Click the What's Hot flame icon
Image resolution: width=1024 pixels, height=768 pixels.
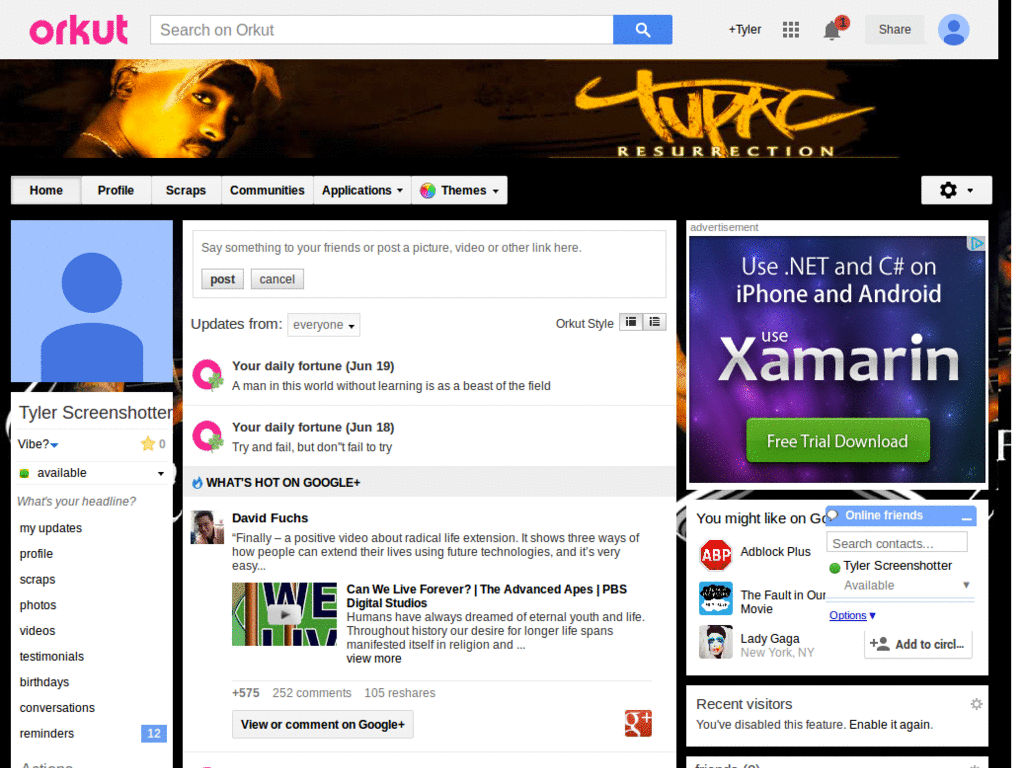pyautogui.click(x=197, y=483)
